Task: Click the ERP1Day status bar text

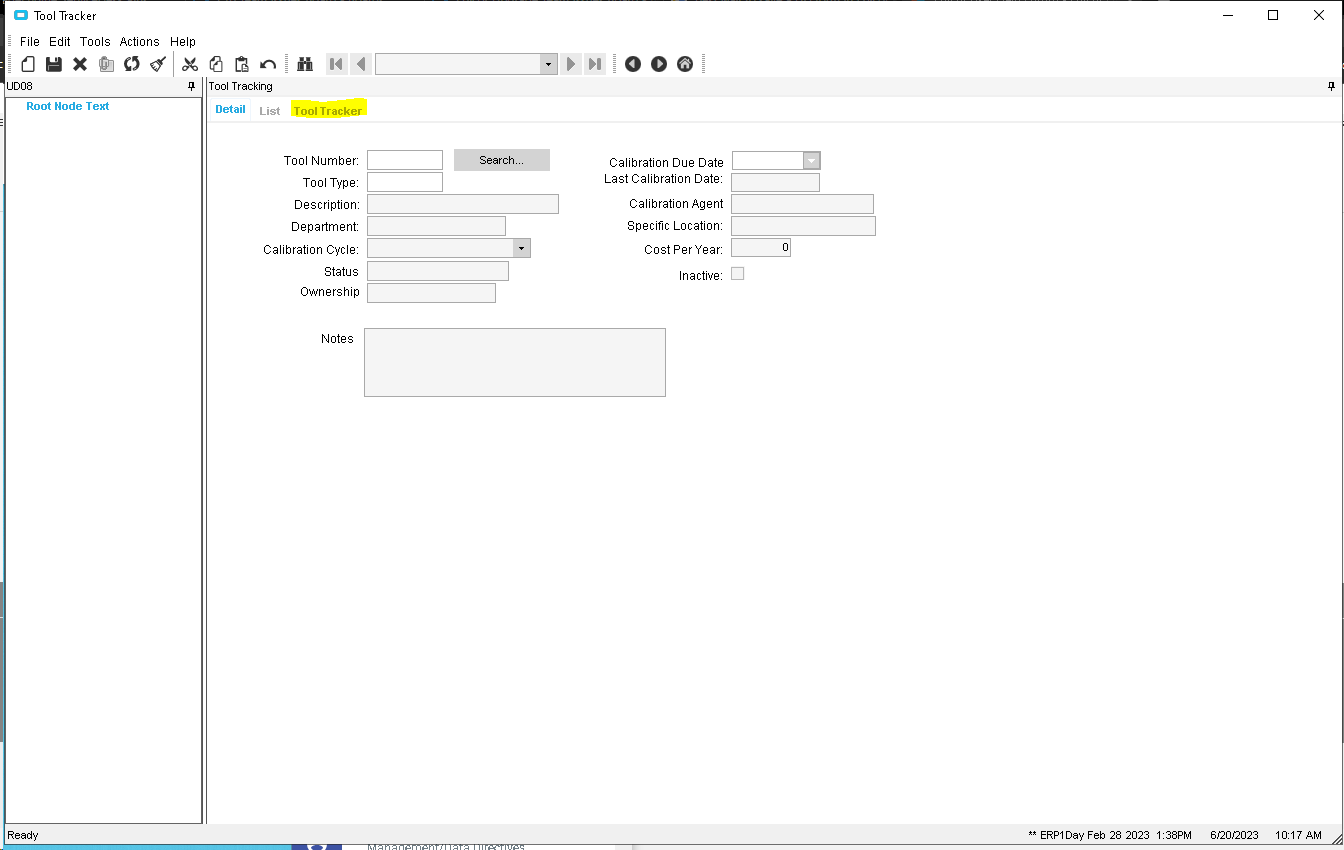Action: [1110, 835]
